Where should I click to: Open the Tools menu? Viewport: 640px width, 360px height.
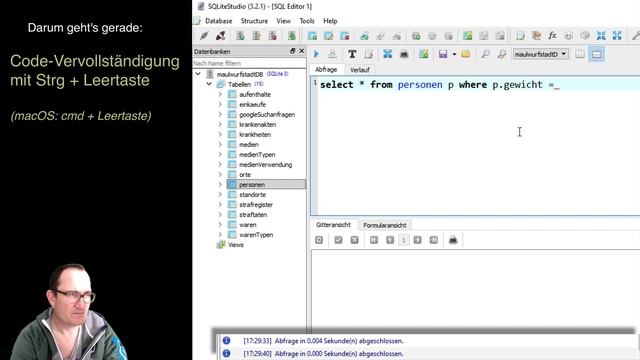(307, 21)
